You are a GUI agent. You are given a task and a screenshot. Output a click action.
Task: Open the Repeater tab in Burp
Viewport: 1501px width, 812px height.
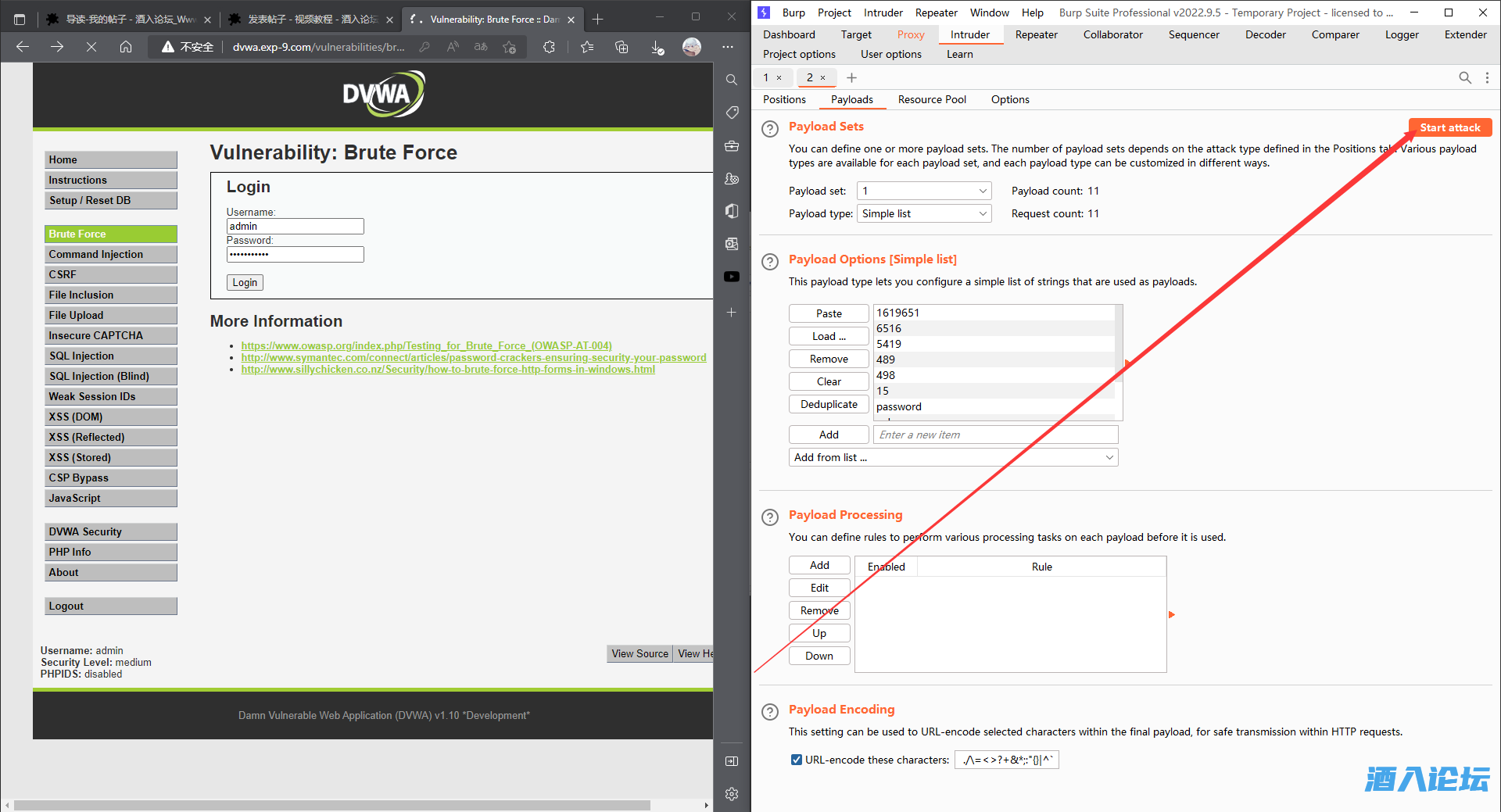click(1036, 34)
